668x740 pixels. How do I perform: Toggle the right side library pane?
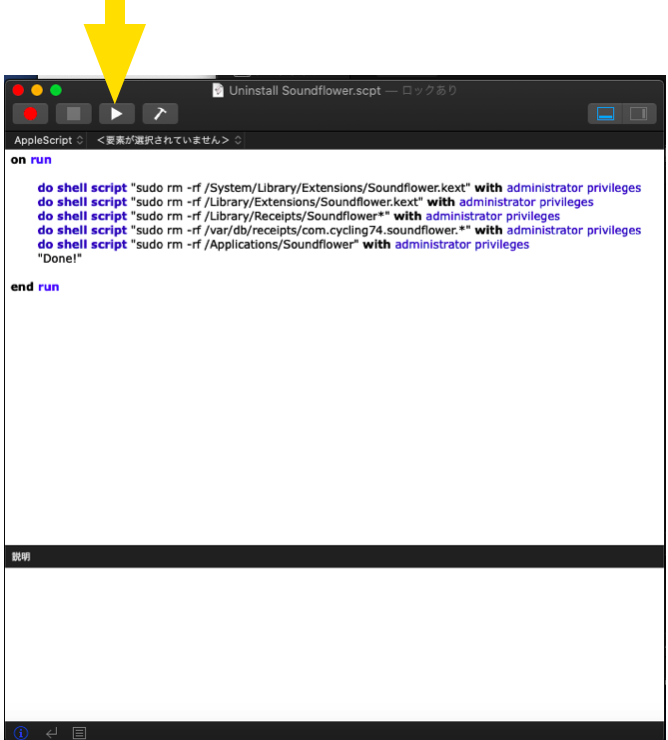[639, 114]
